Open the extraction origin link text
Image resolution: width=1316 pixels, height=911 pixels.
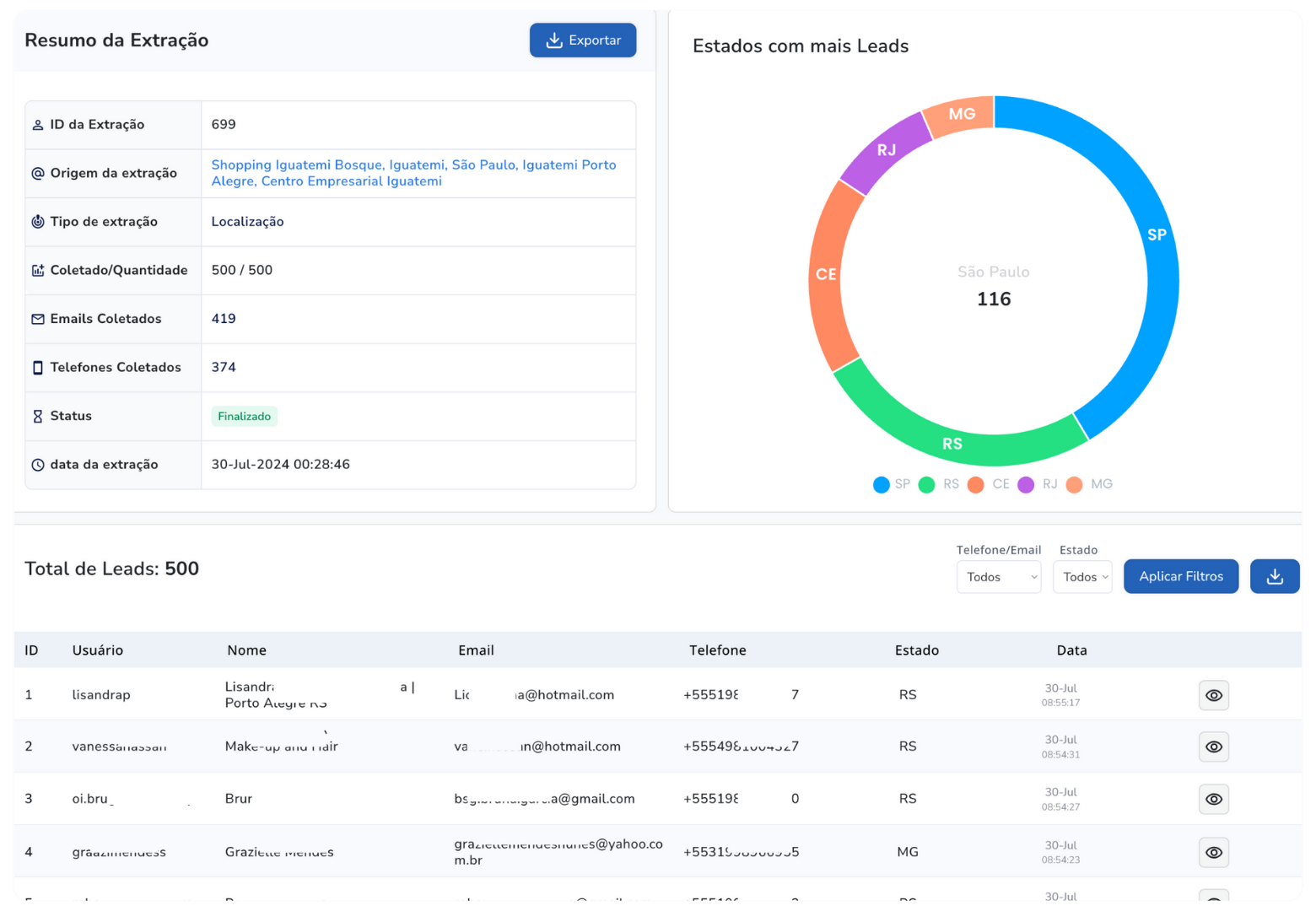click(x=413, y=173)
